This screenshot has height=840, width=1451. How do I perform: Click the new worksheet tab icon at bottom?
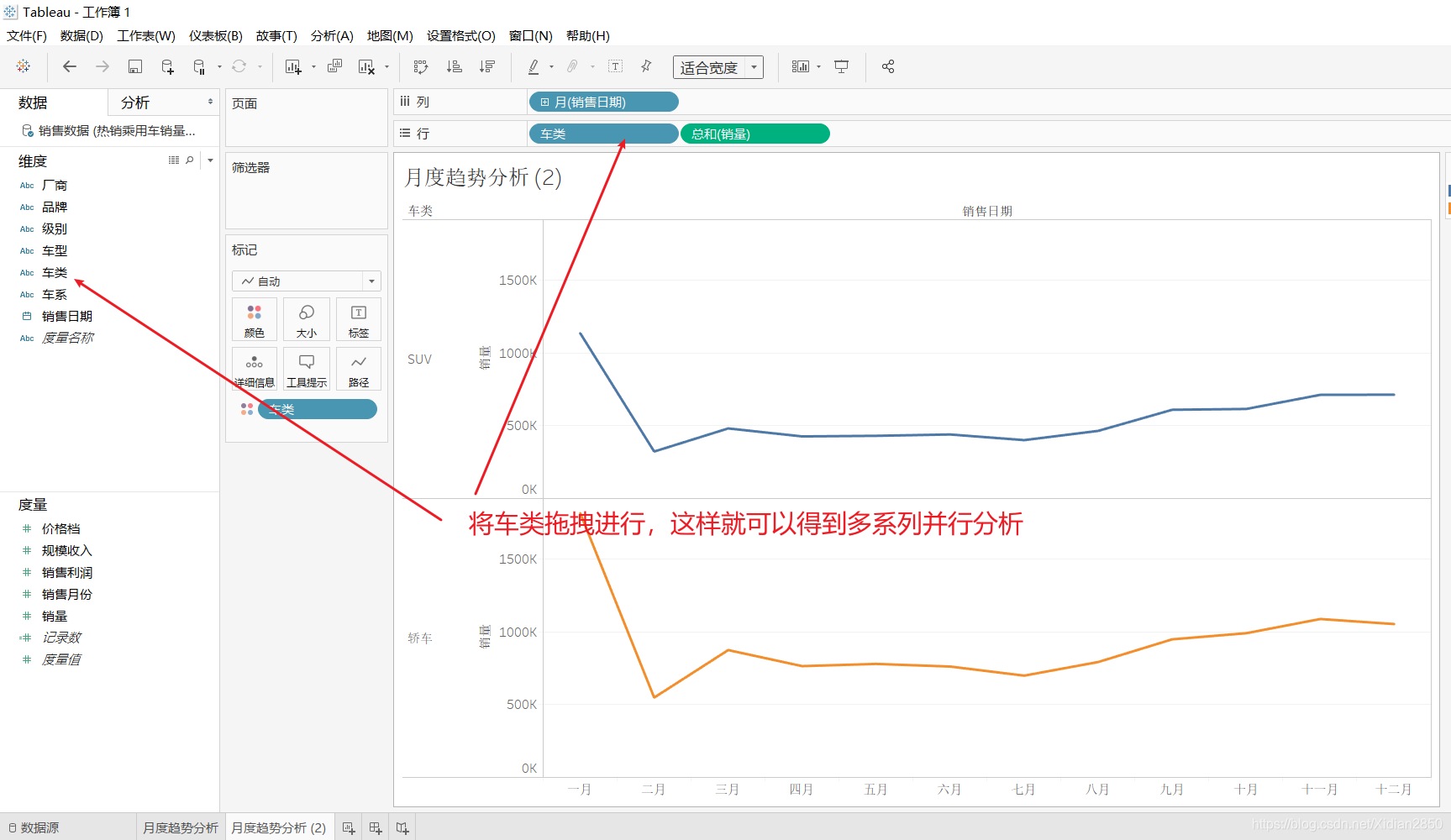pyautogui.click(x=349, y=828)
